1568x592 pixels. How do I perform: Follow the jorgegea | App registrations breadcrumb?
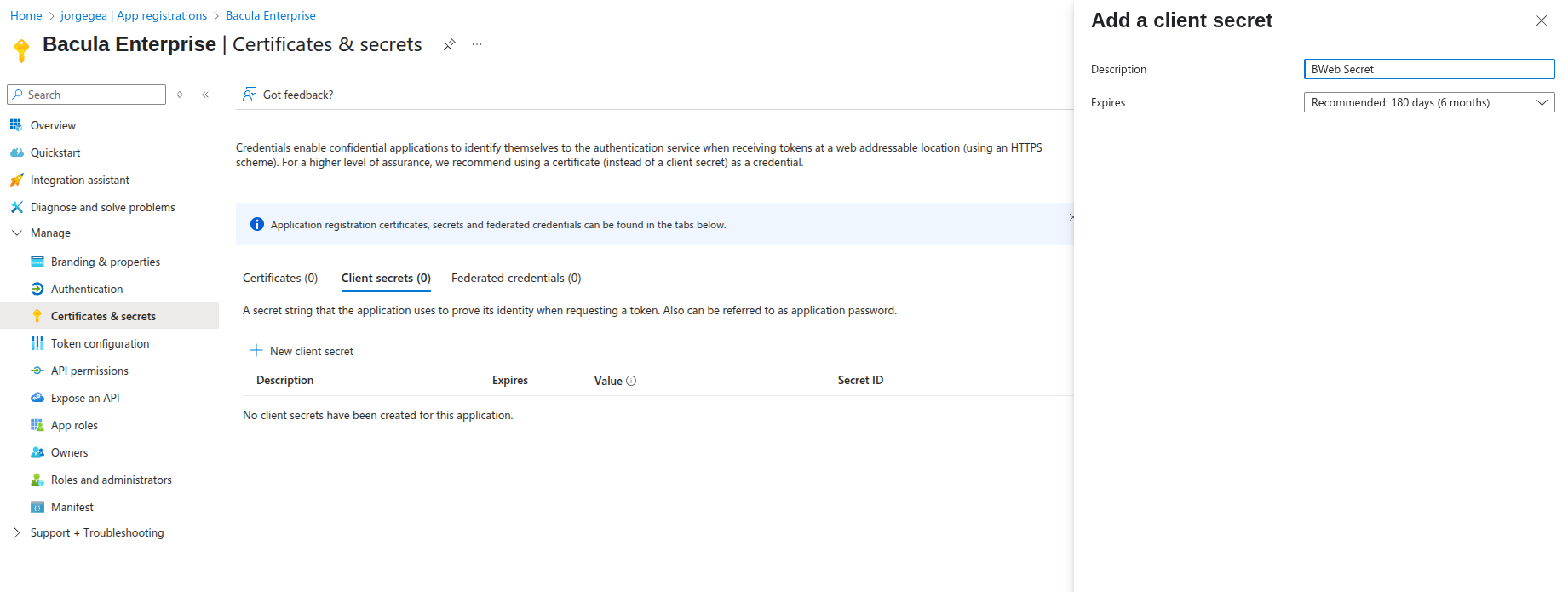(134, 15)
